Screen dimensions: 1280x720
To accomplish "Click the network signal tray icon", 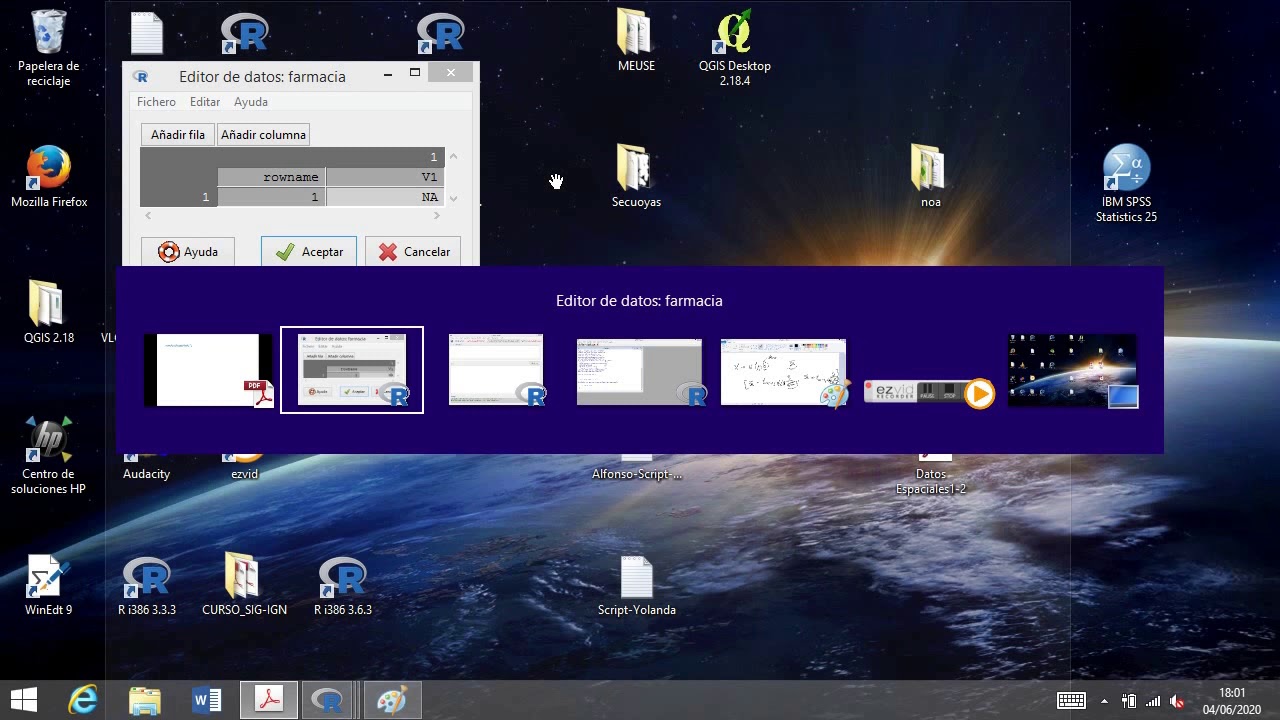I will tap(1153, 701).
